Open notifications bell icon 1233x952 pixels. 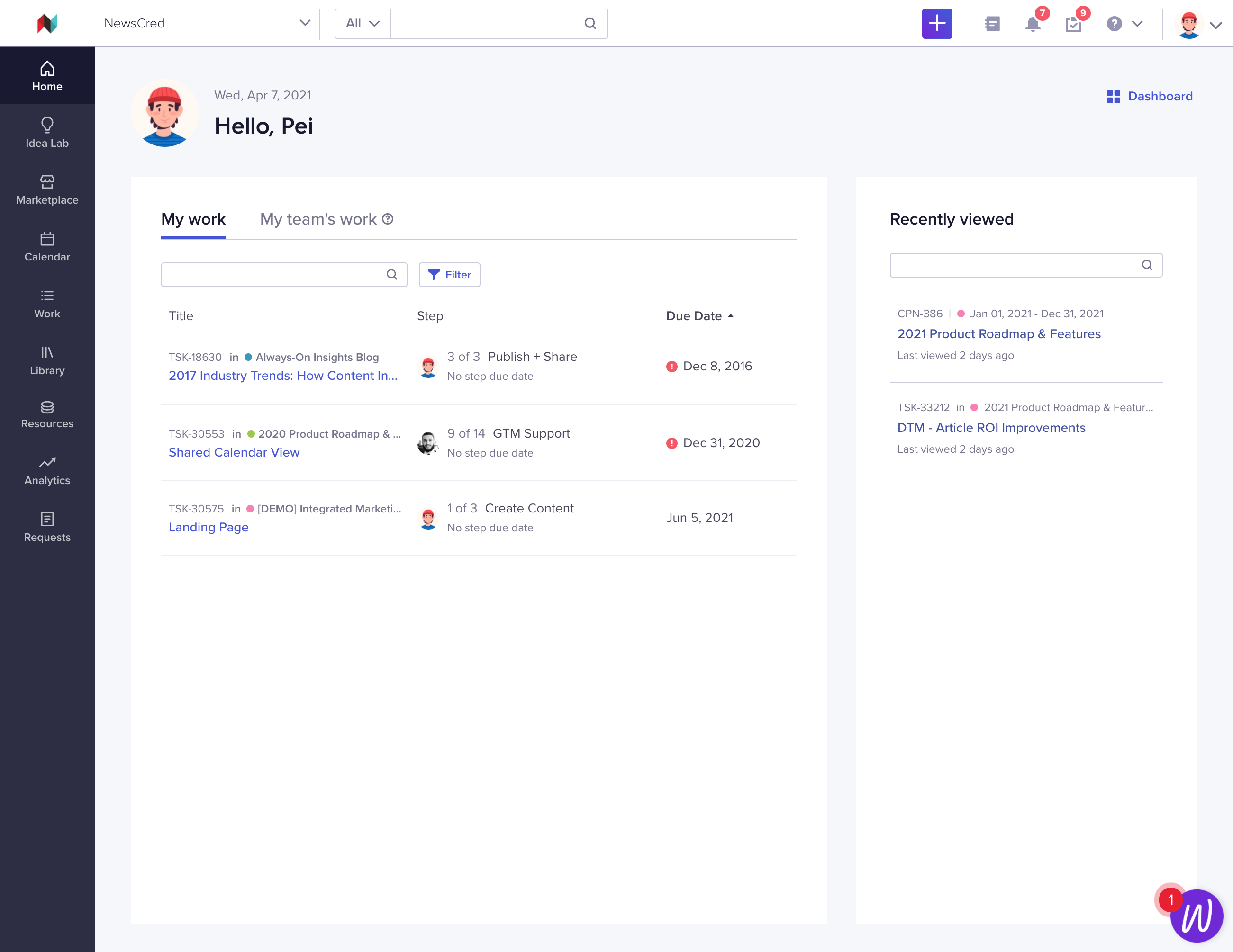[1033, 24]
